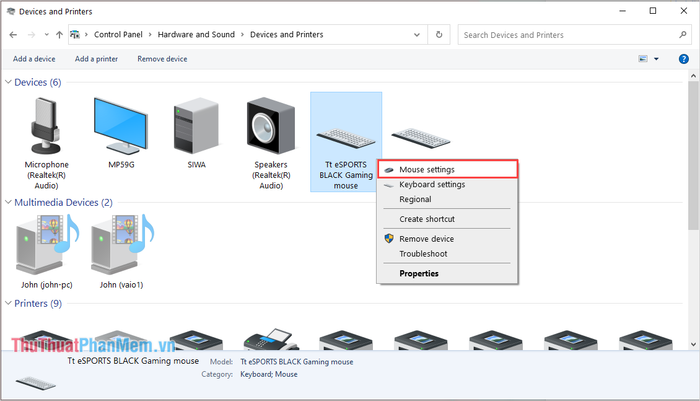Select the John (vaio1) media device
The image size is (700, 401).
coord(121,245)
